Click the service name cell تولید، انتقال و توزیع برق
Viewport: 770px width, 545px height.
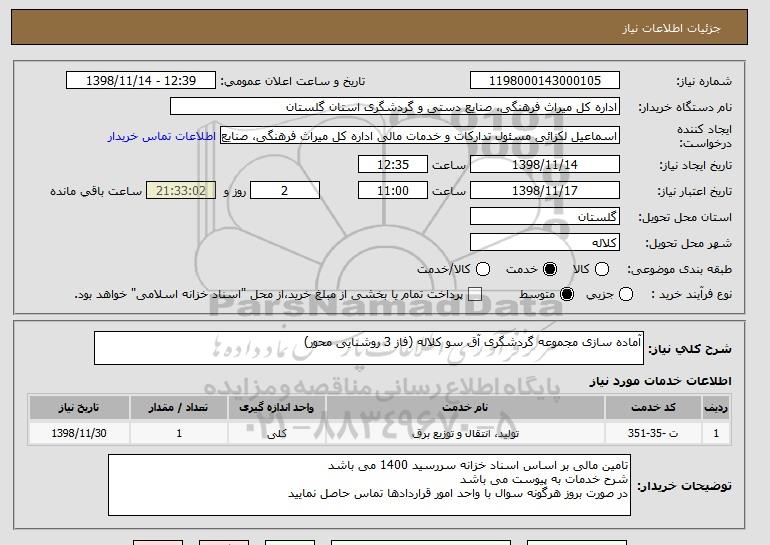coord(465,434)
